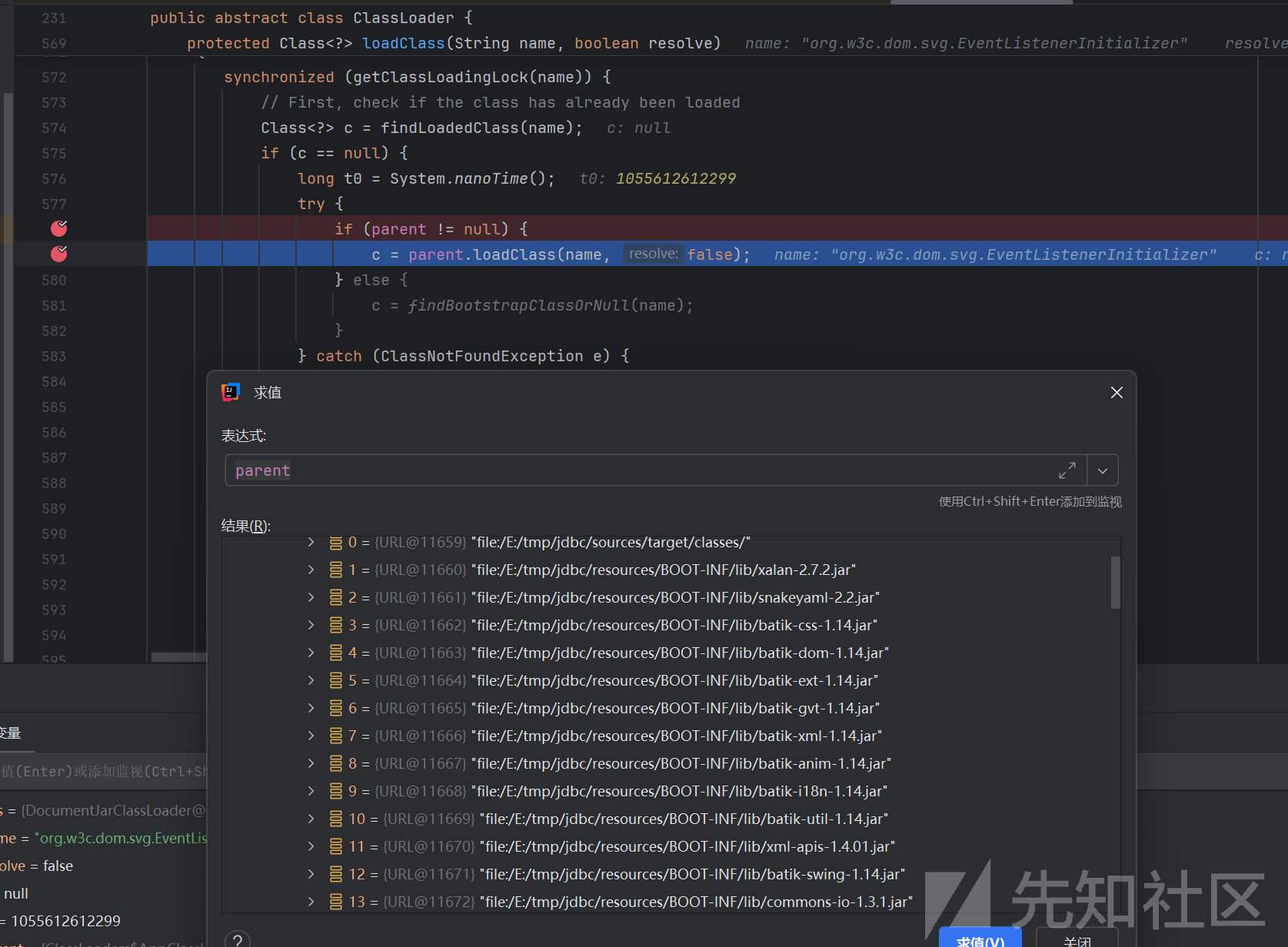The image size is (1288, 947).
Task: Select array icon of entry 2 snakeyaml jar
Action: [336, 597]
